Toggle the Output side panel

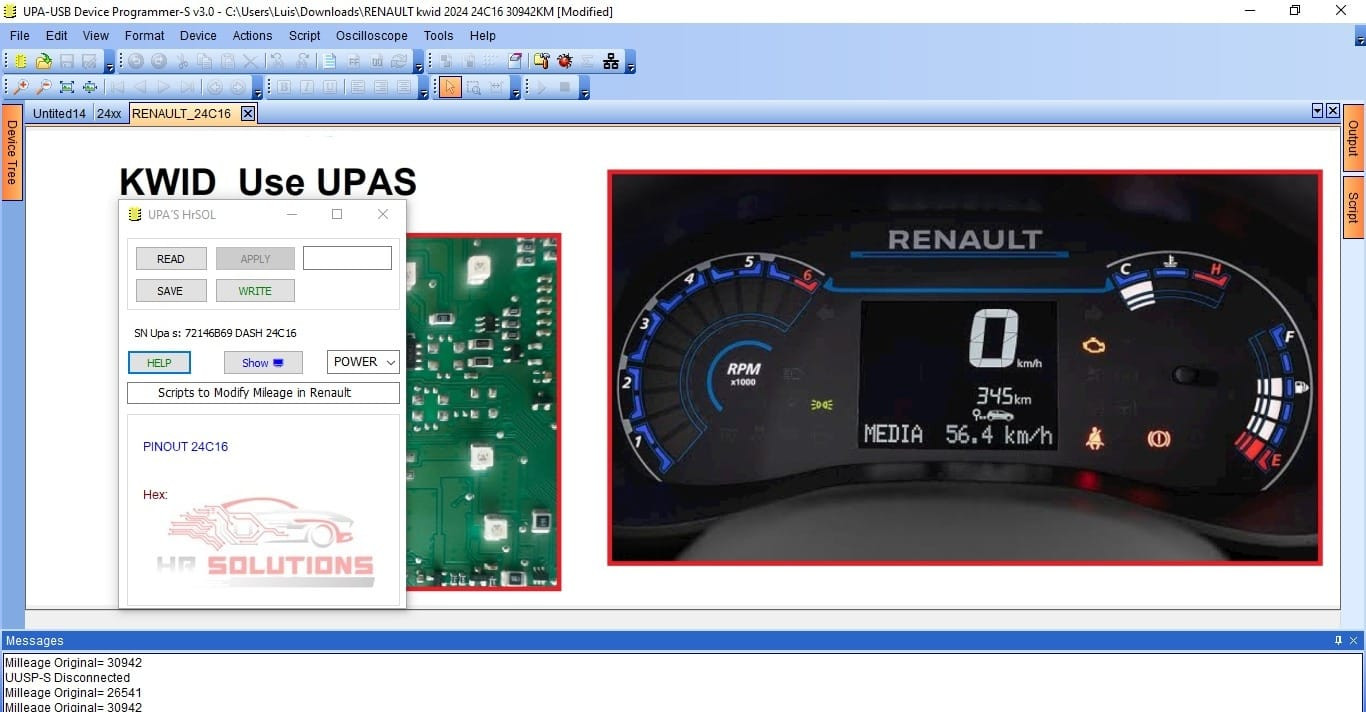pos(1353,138)
